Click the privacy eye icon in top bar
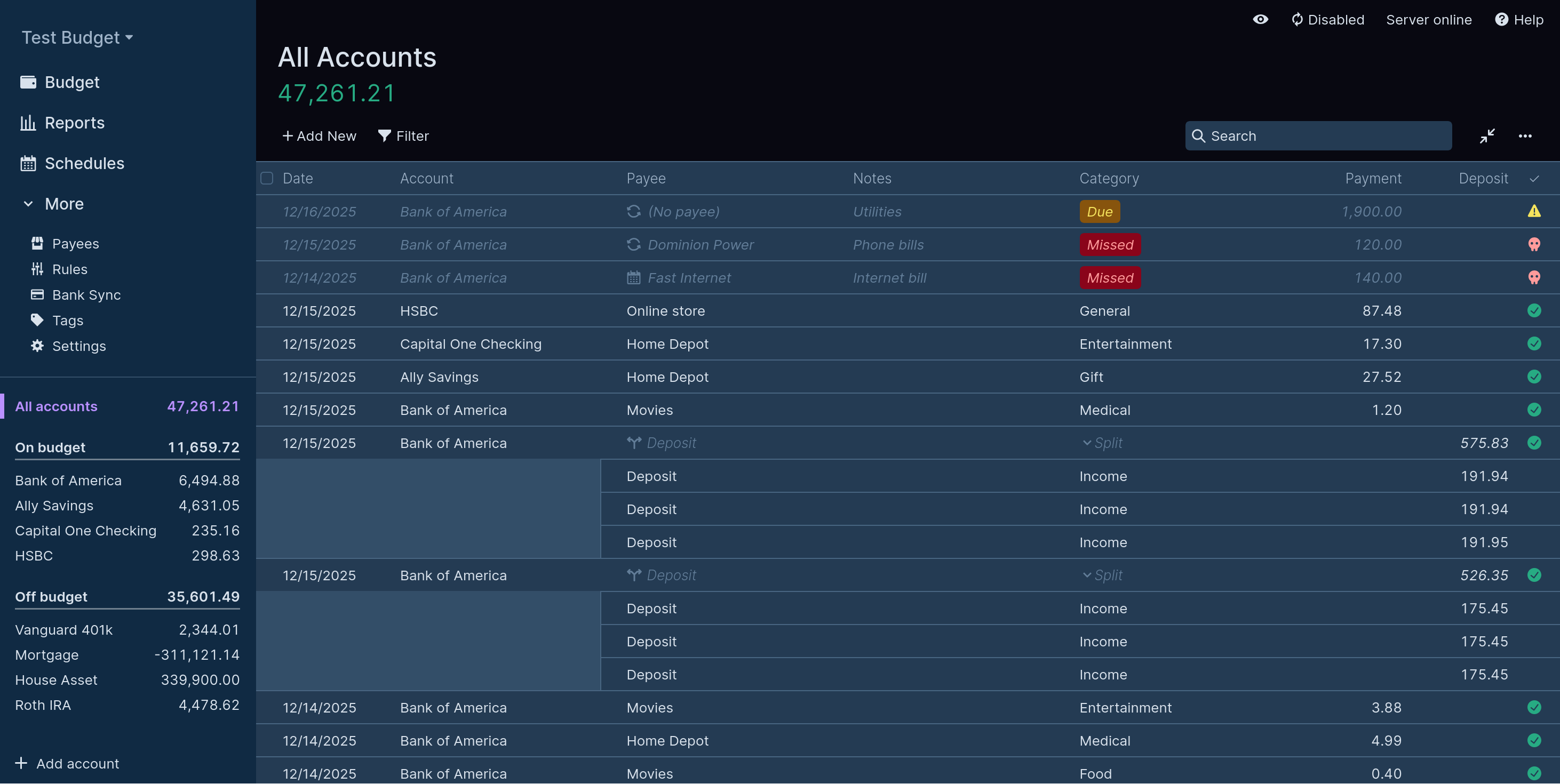This screenshot has width=1560, height=784. coord(1260,19)
